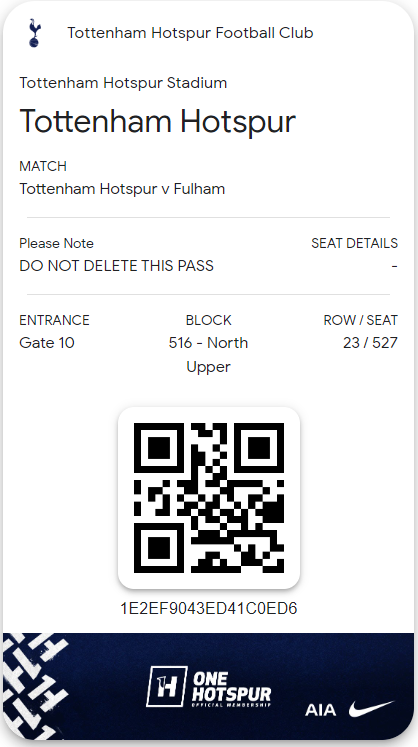This screenshot has height=747, width=418.
Task: Click the Tottenham Hotspur Stadium venue label
Action: [x=123, y=83]
